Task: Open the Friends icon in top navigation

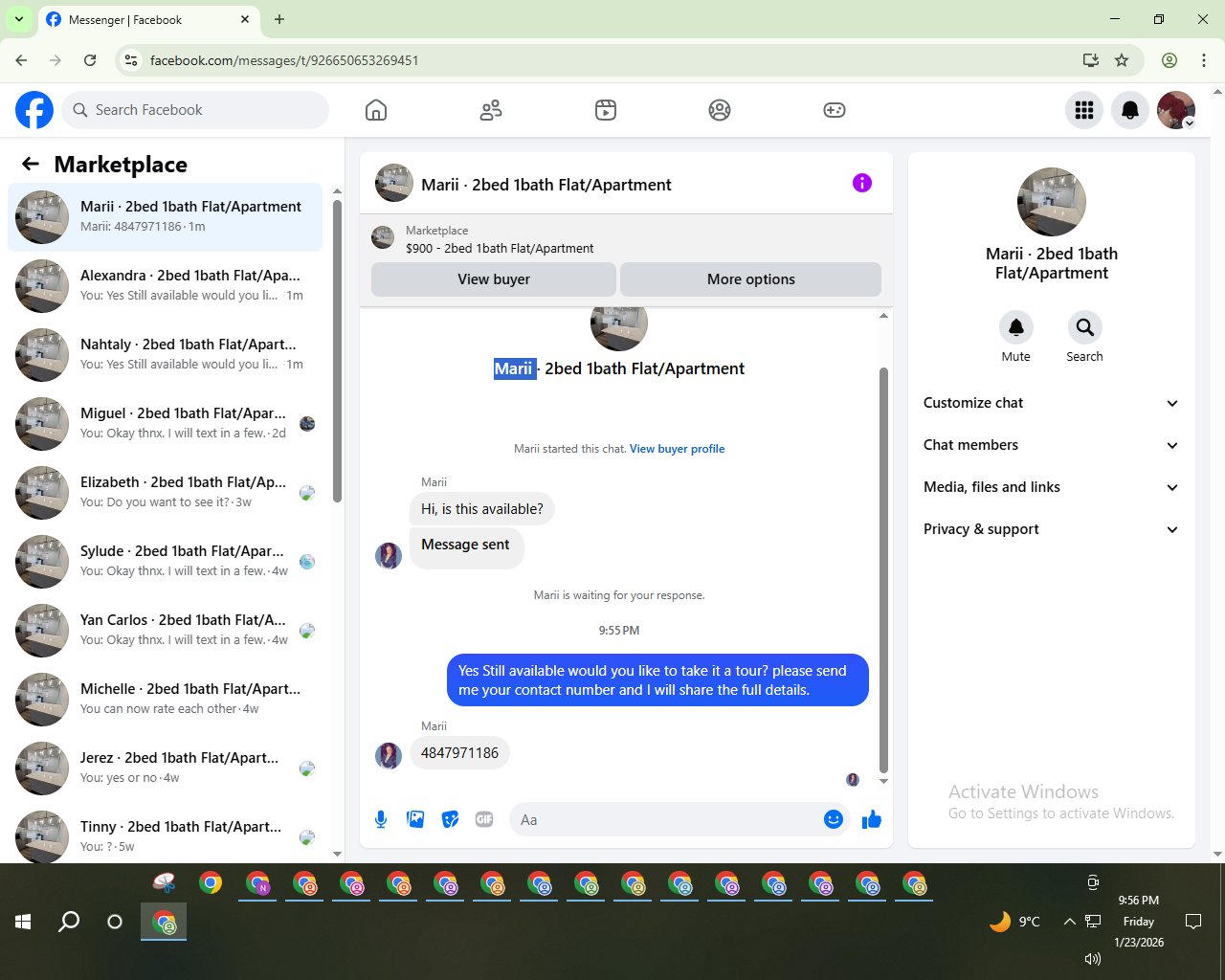Action: coord(491,110)
